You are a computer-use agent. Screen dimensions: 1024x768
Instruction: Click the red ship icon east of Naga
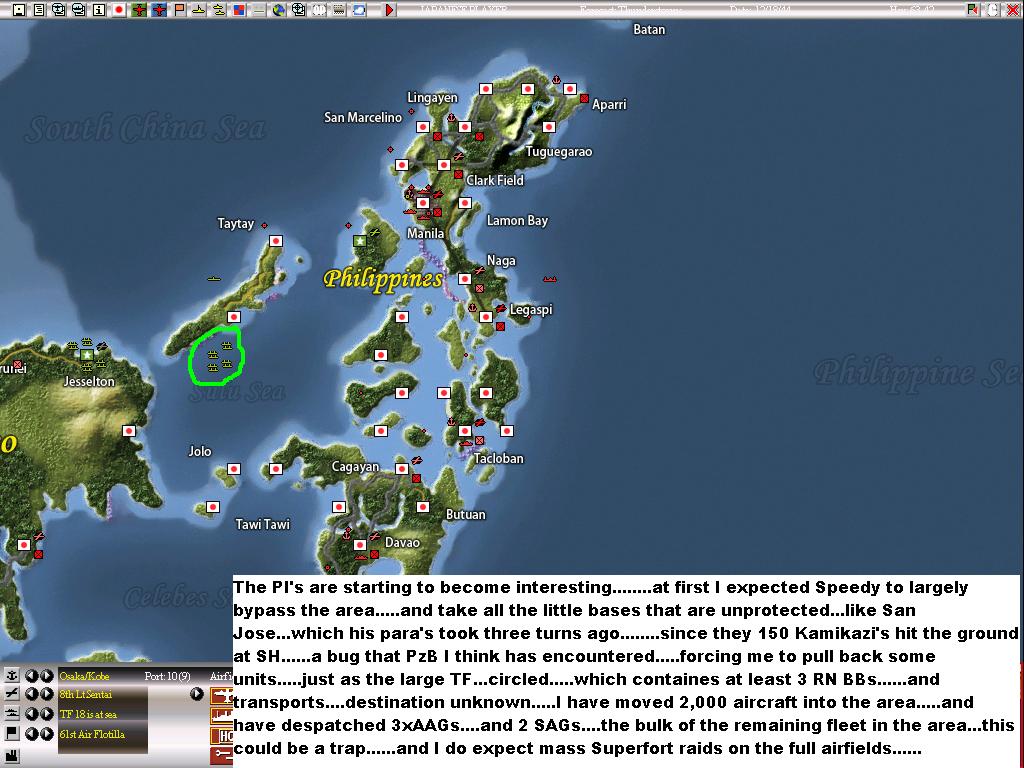click(550, 279)
